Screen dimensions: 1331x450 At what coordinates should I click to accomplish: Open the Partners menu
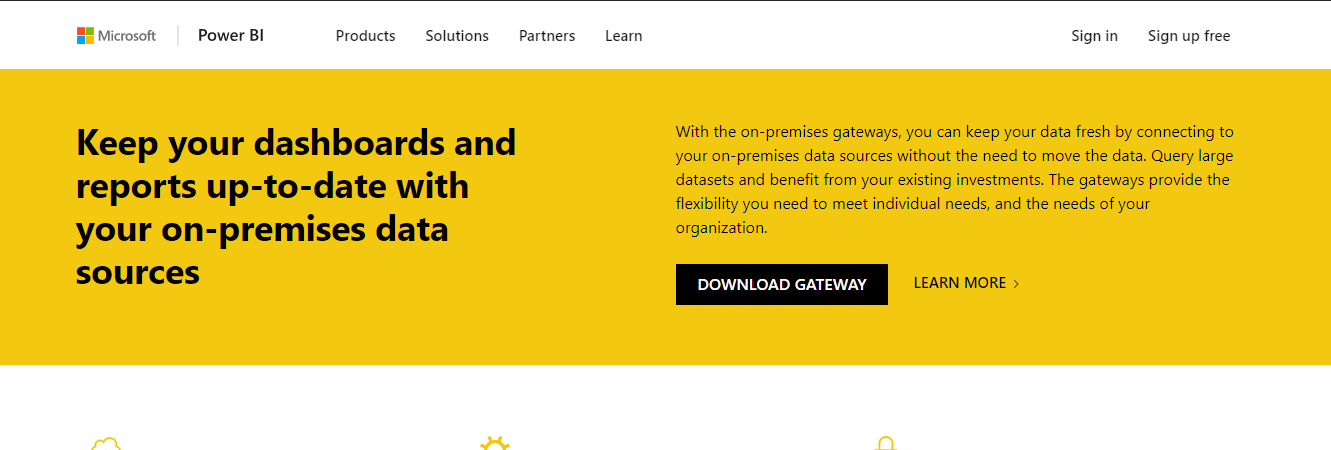click(x=547, y=36)
